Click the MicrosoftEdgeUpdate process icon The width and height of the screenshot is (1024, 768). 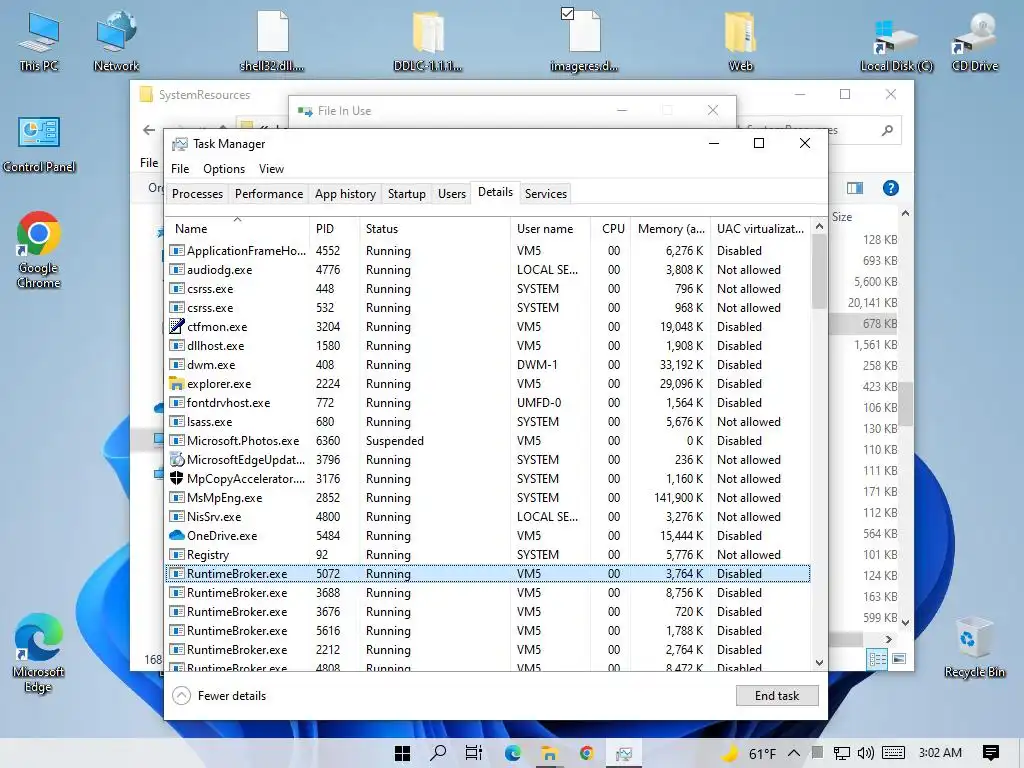tap(176, 459)
